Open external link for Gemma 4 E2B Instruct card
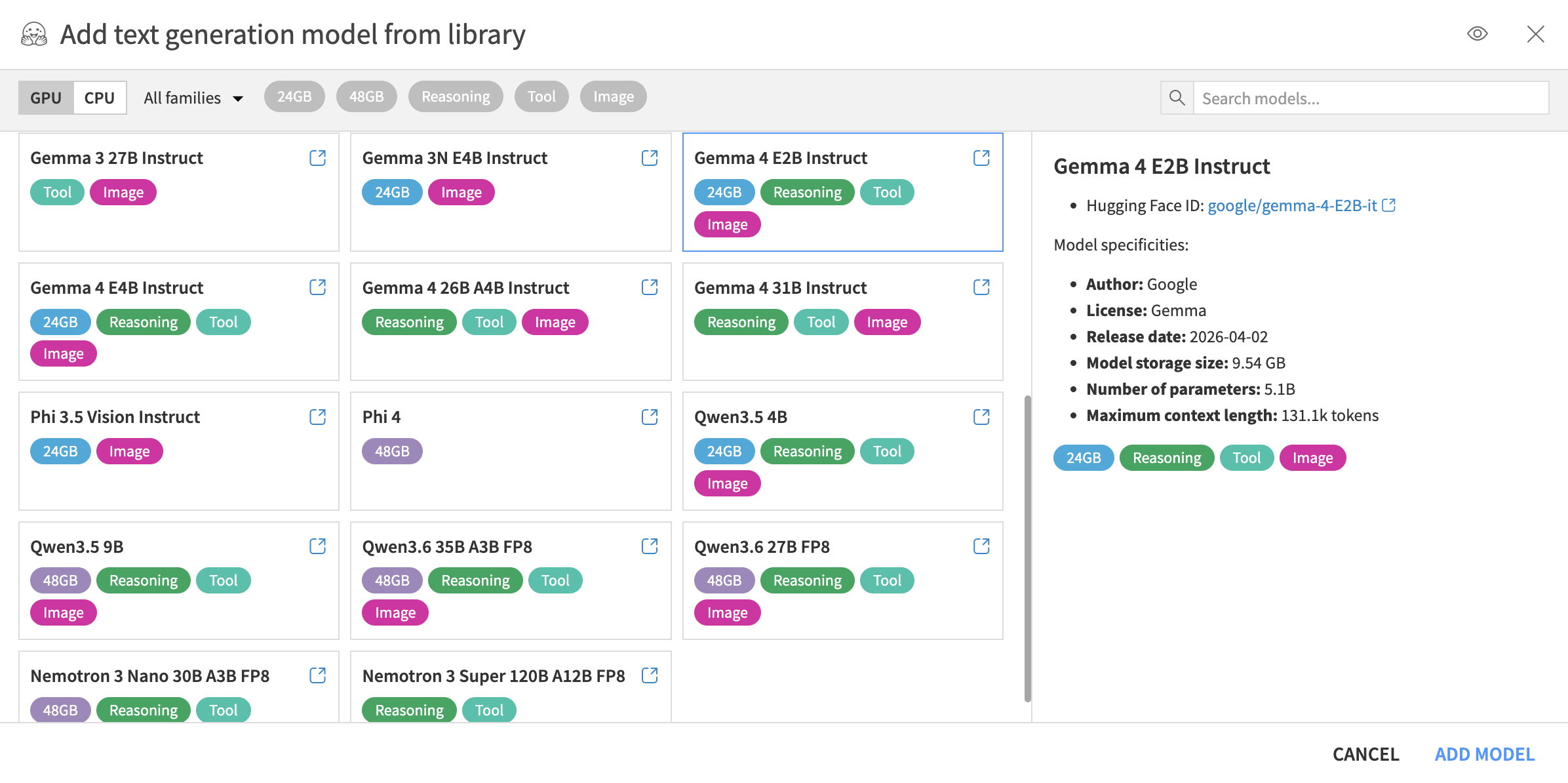The width and height of the screenshot is (1568, 783). pyautogui.click(x=981, y=158)
